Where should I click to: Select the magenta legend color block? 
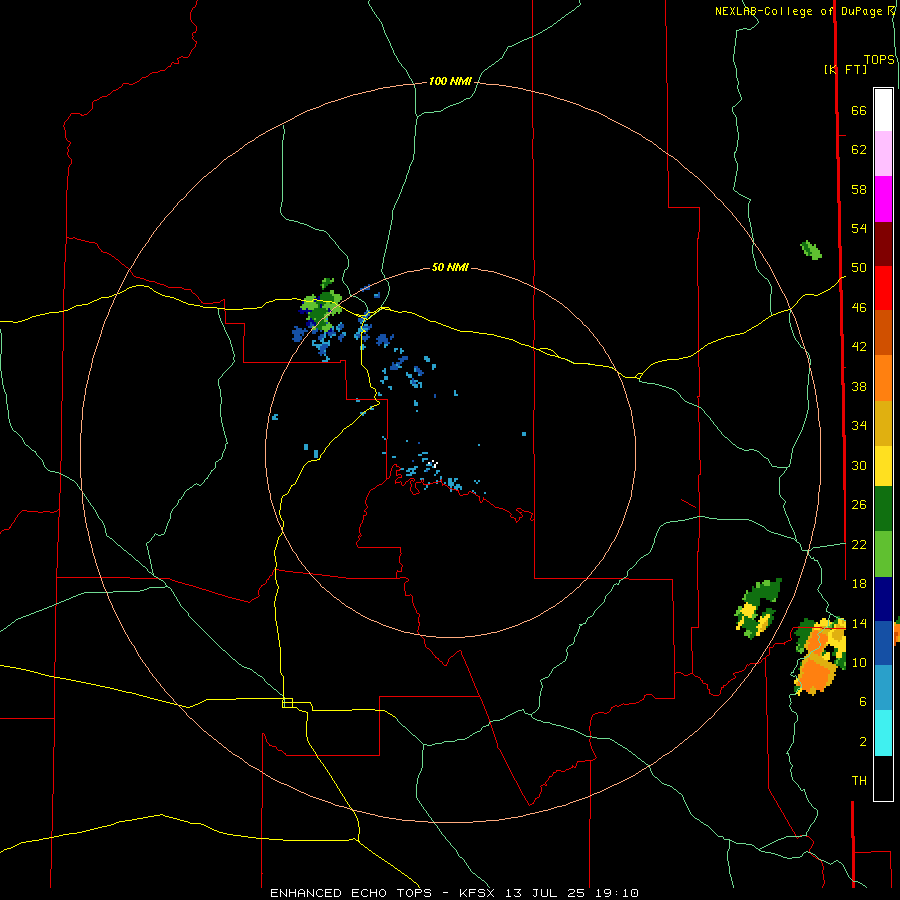click(883, 199)
